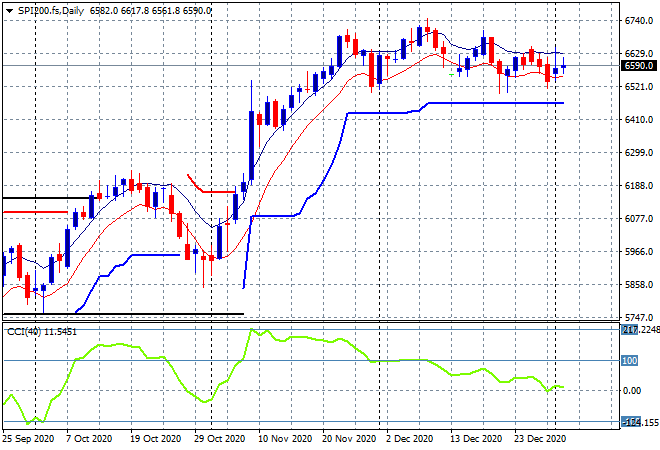The height and width of the screenshot is (450, 660).
Task: Click the 0.00 CCI axis label
Action: coord(632,391)
